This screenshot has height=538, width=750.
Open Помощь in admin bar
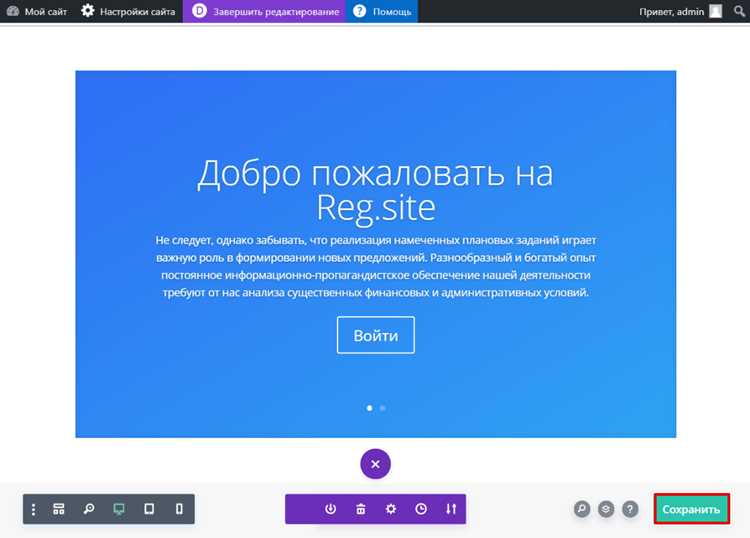(382, 11)
